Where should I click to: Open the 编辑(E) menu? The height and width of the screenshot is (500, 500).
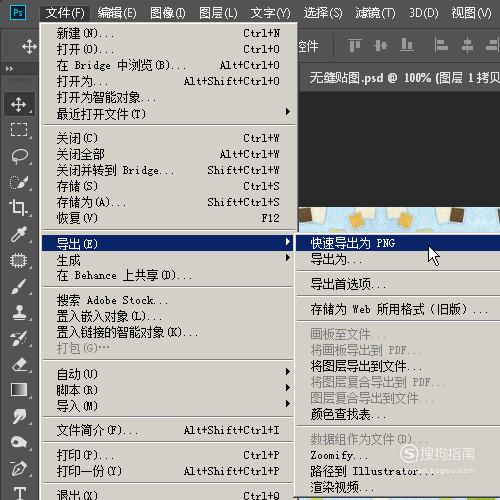tap(117, 13)
